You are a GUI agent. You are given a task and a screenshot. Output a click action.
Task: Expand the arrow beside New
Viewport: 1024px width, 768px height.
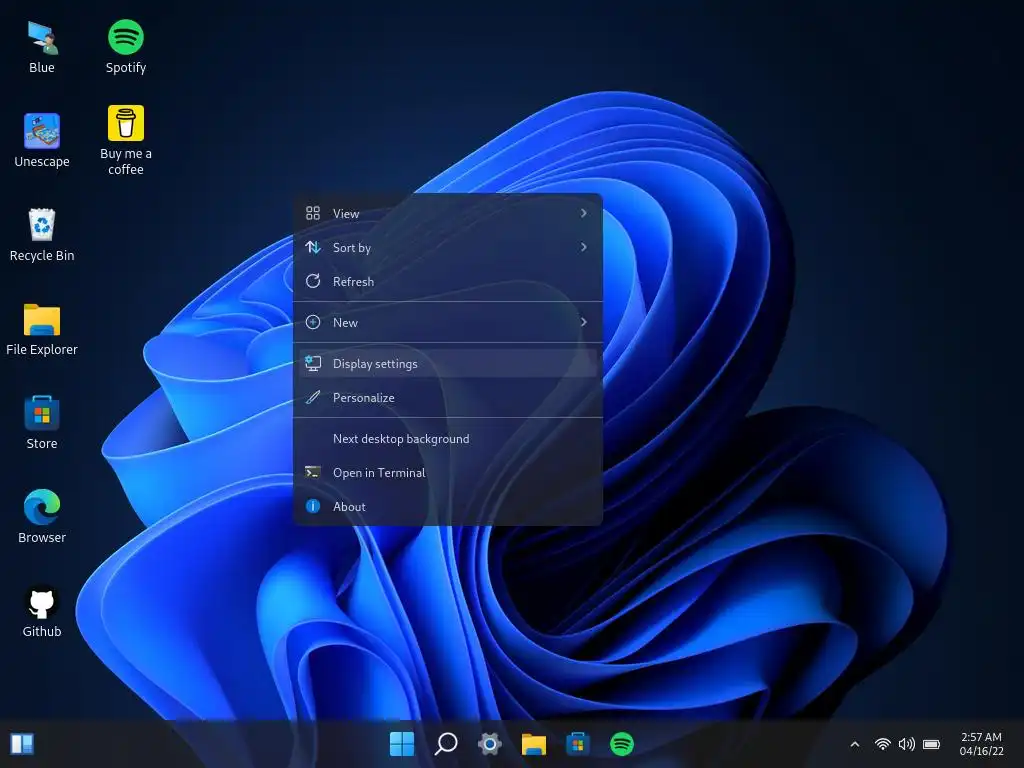[584, 323]
